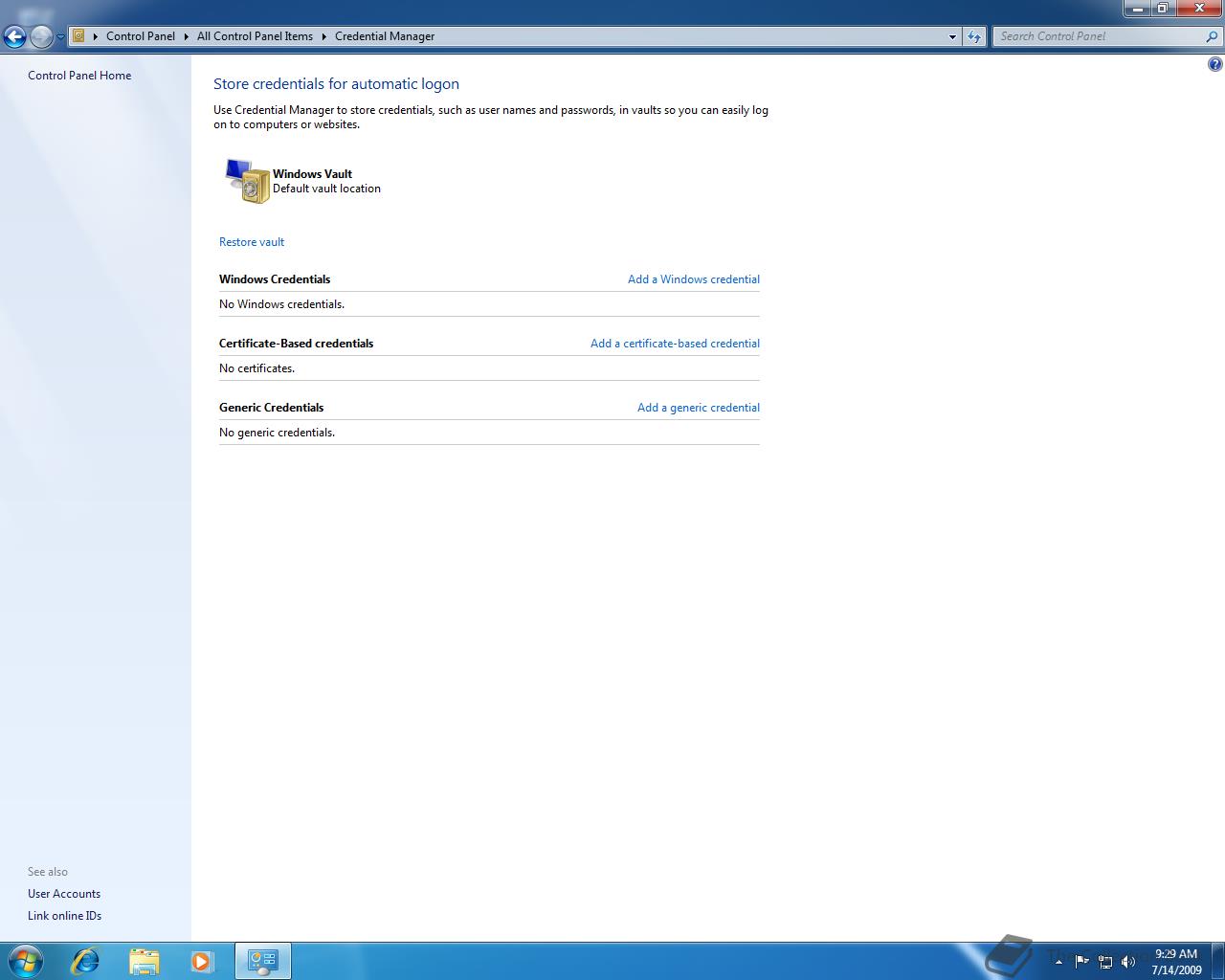Open the Action Center flag icon
This screenshot has width=1225, height=980.
1081,962
